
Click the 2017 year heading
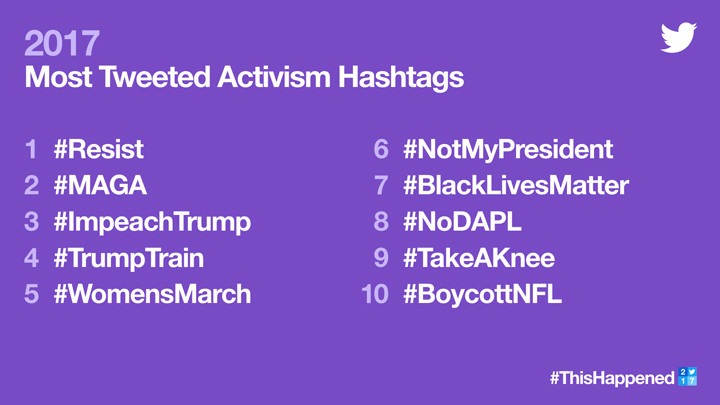(62, 43)
